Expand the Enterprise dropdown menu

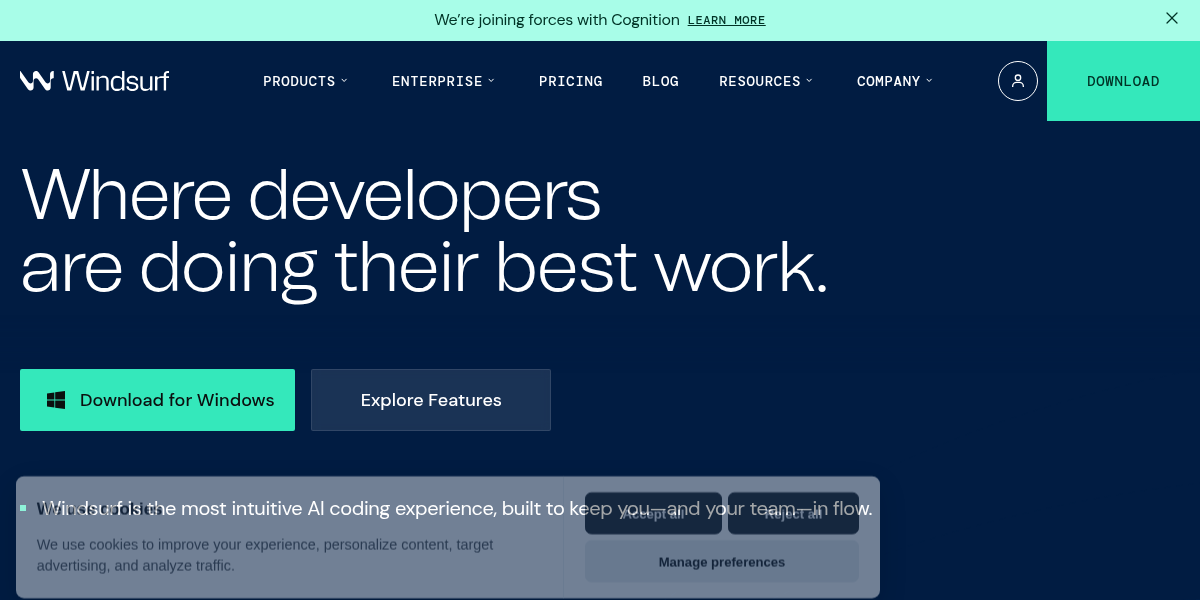[443, 81]
